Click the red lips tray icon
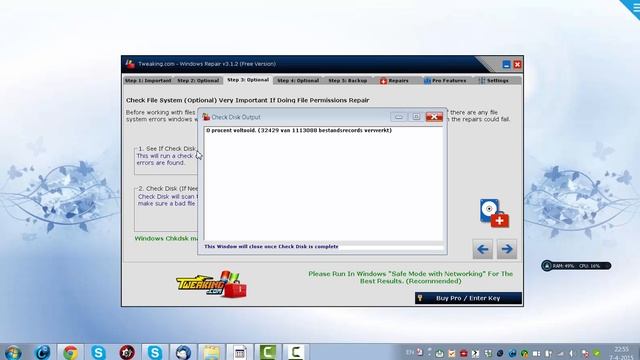This screenshot has width=640, height=360. [x=463, y=353]
